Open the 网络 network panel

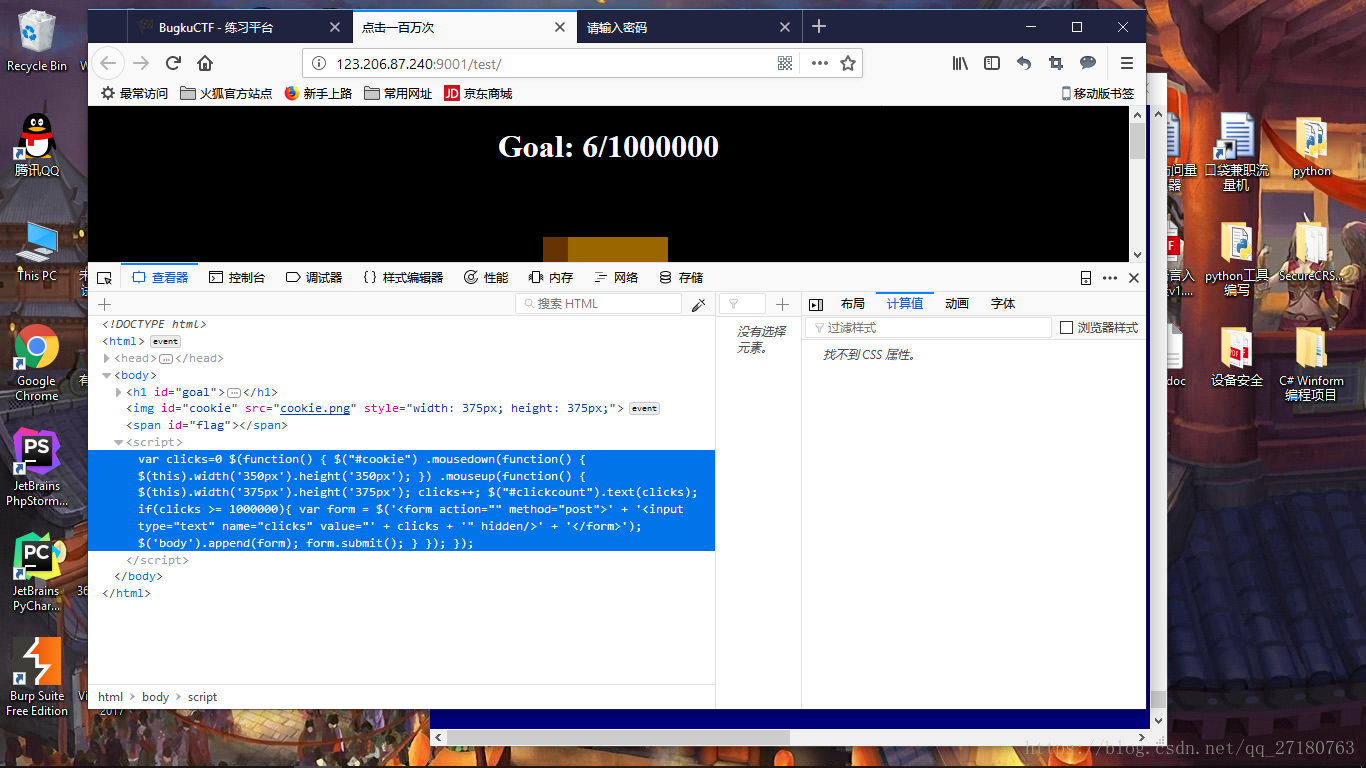pyautogui.click(x=616, y=278)
